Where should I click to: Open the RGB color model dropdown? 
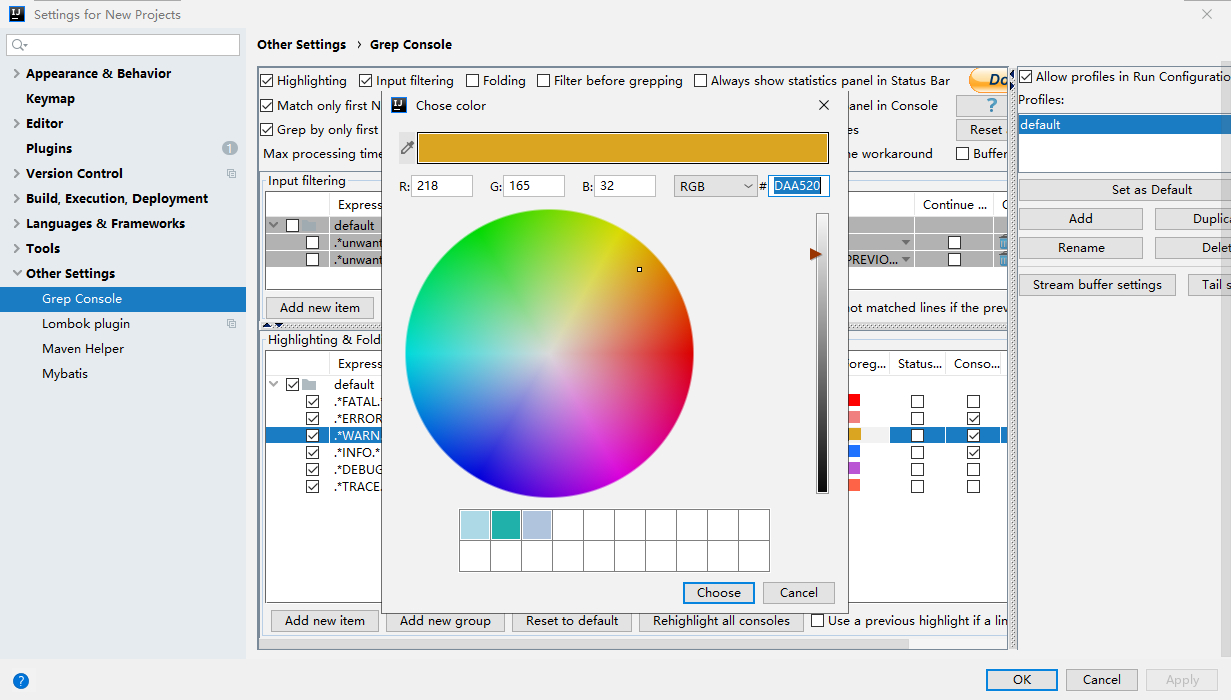(x=716, y=186)
